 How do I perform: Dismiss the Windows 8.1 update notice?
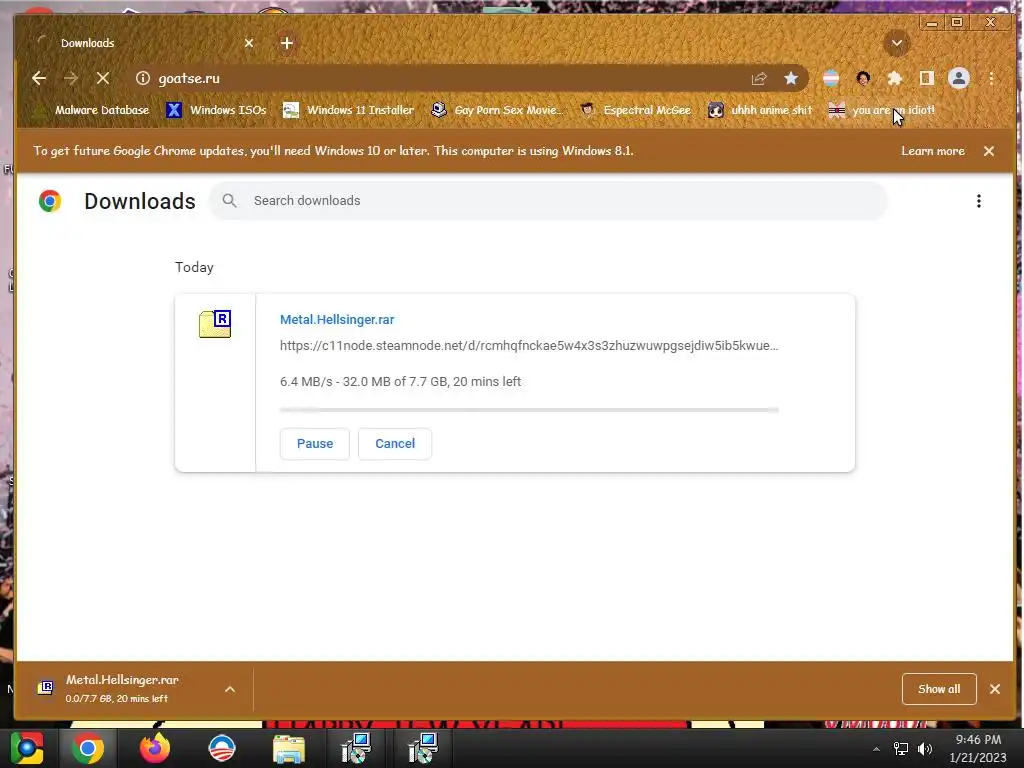point(989,151)
